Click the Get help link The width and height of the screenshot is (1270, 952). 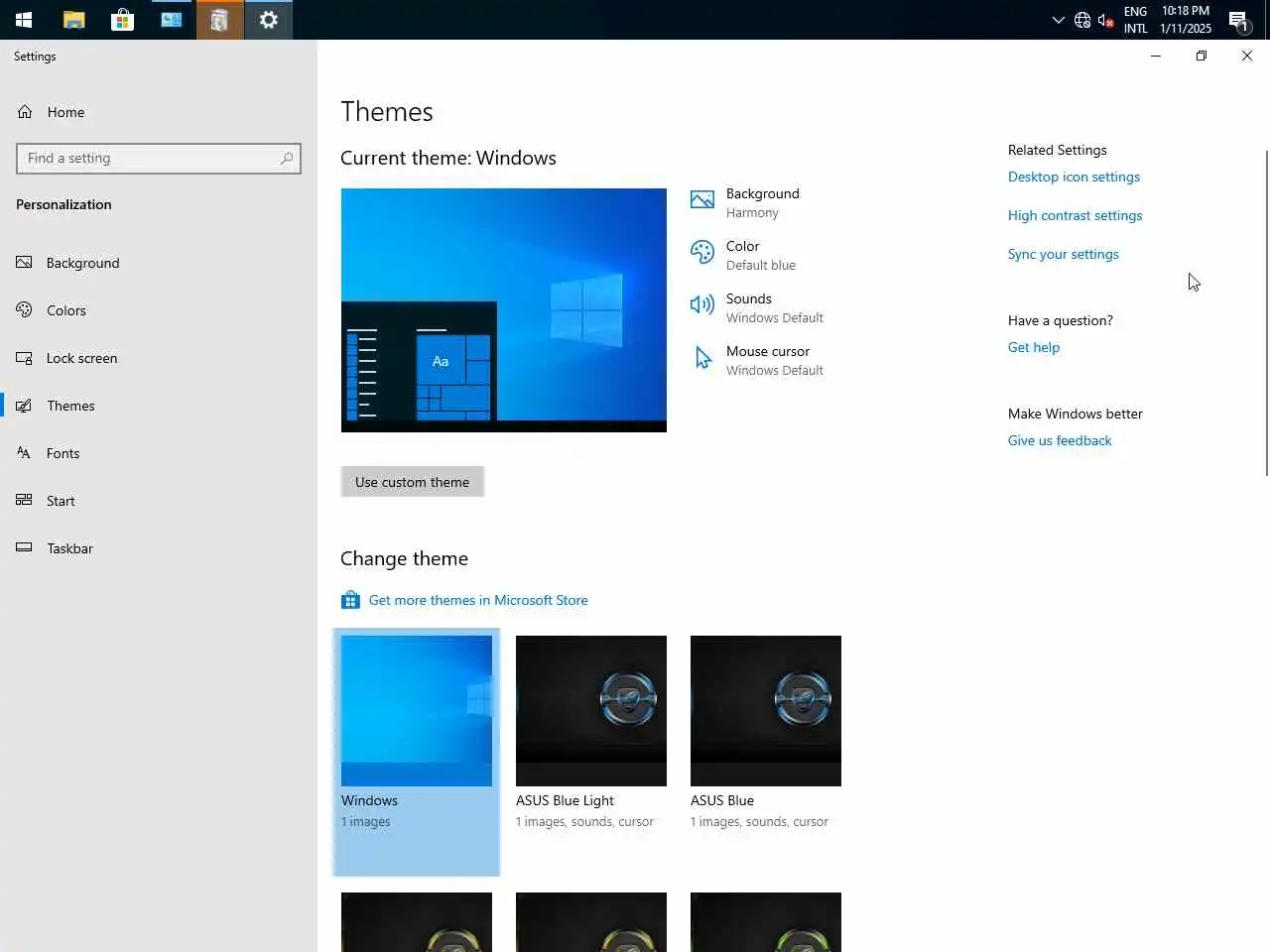tap(1034, 347)
